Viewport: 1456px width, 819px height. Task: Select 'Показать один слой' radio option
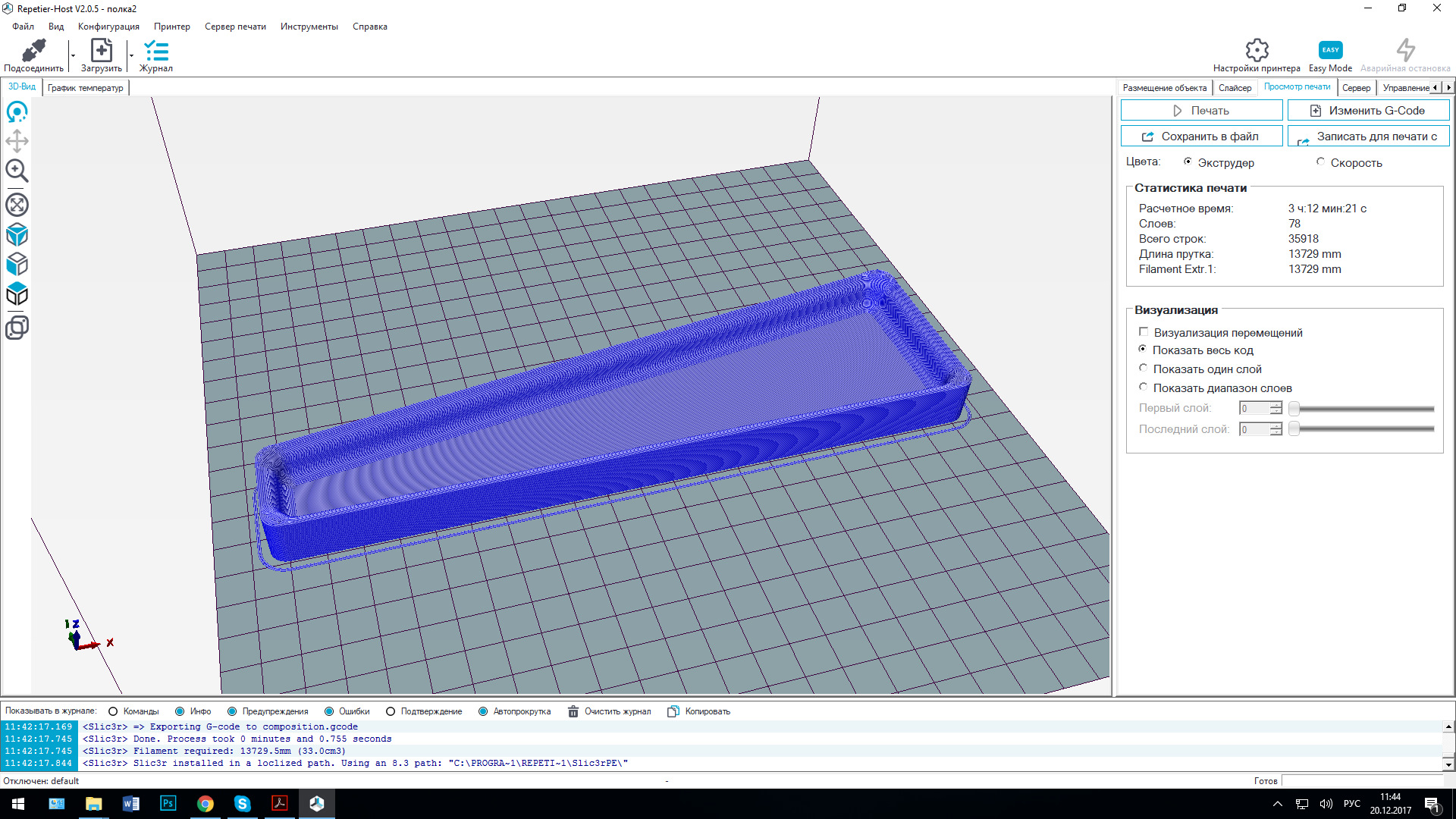click(x=1144, y=369)
